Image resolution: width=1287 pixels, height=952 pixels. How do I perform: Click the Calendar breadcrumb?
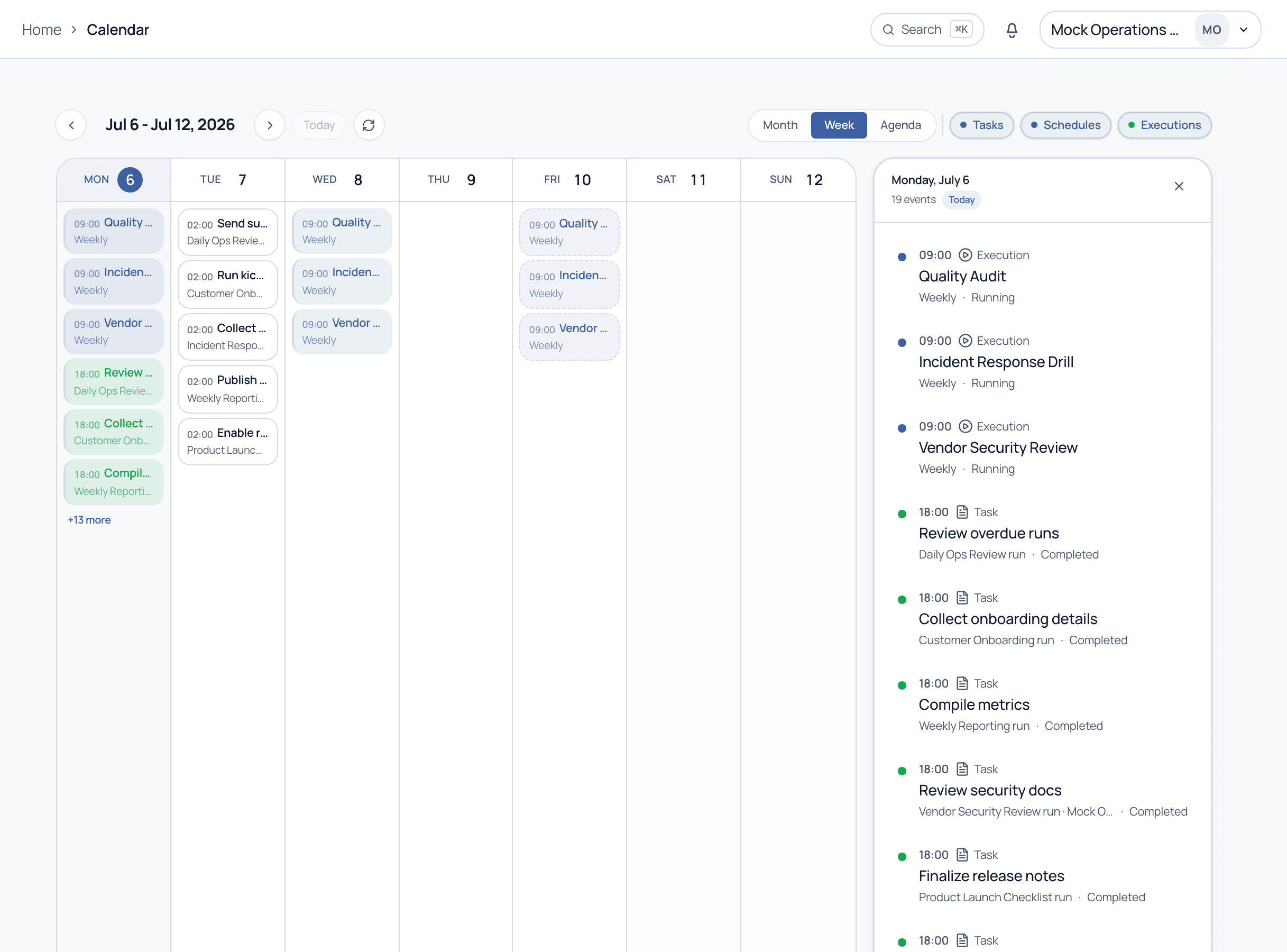coord(118,30)
